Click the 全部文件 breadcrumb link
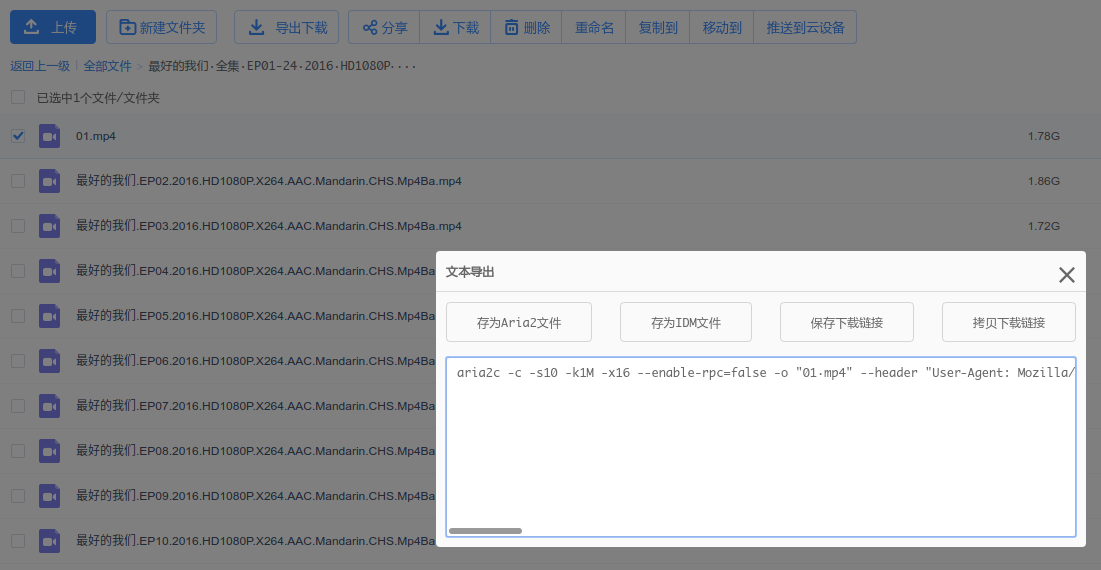Viewport: 1101px width, 570px height. (107, 66)
